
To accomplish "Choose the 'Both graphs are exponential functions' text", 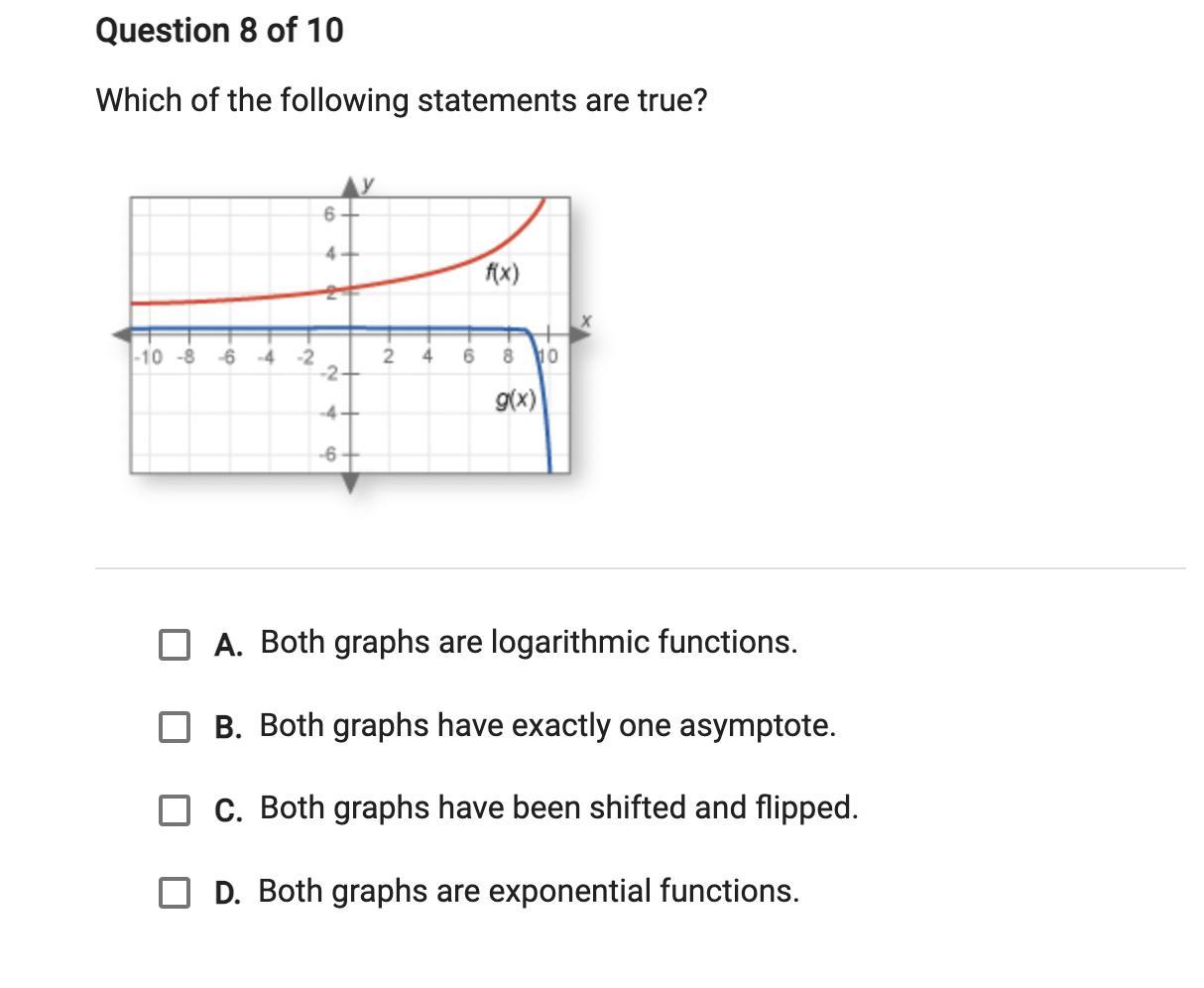I will point(529,891).
